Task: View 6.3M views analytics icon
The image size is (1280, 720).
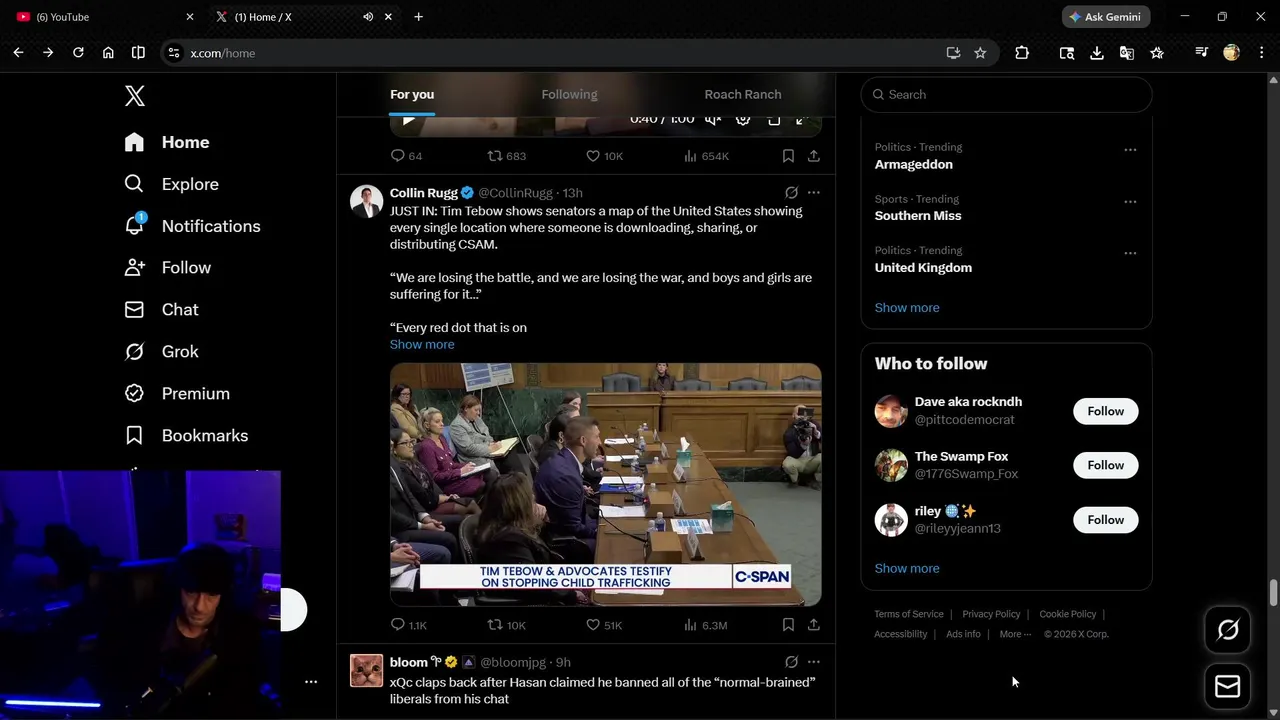Action: pos(706,625)
